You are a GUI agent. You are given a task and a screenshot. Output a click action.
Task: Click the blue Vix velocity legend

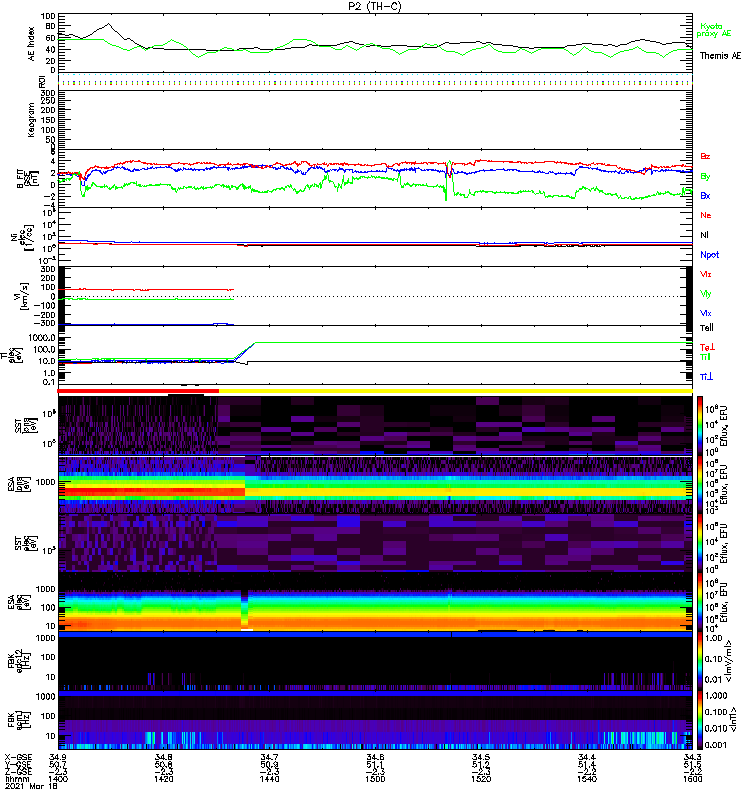[705, 313]
